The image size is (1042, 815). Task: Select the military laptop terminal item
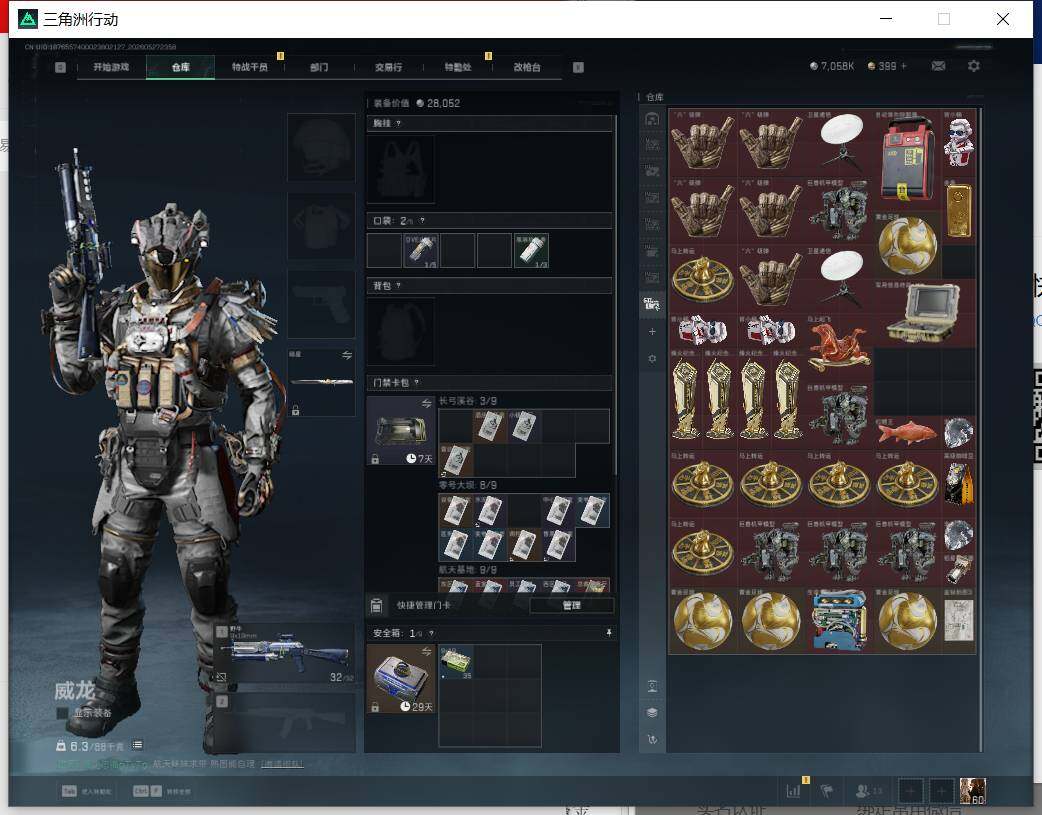click(x=925, y=313)
